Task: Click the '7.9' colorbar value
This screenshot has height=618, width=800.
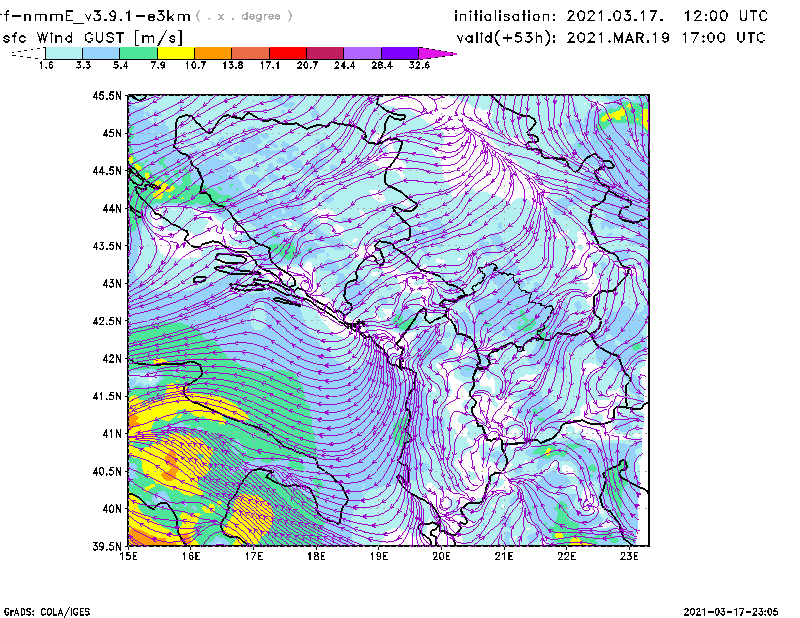Action: 158,65
